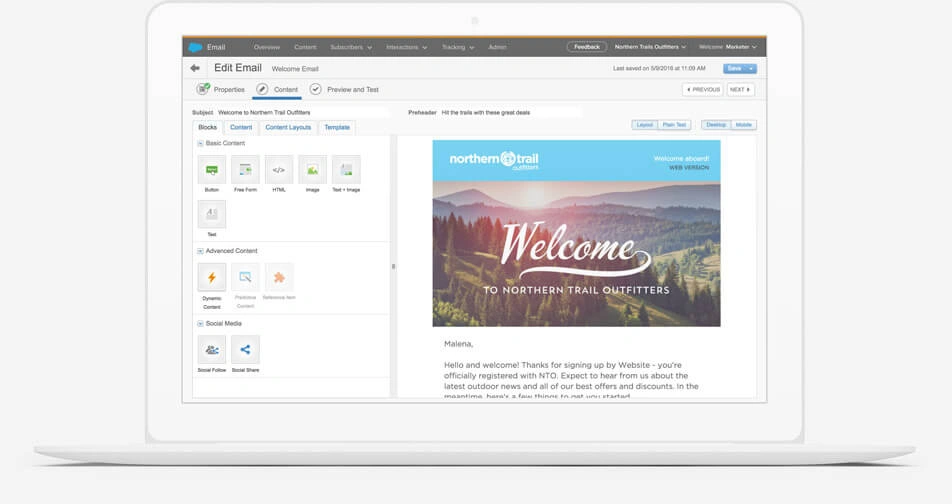Image resolution: width=952 pixels, height=504 pixels.
Task: Select the Image content block icon
Action: click(x=312, y=169)
